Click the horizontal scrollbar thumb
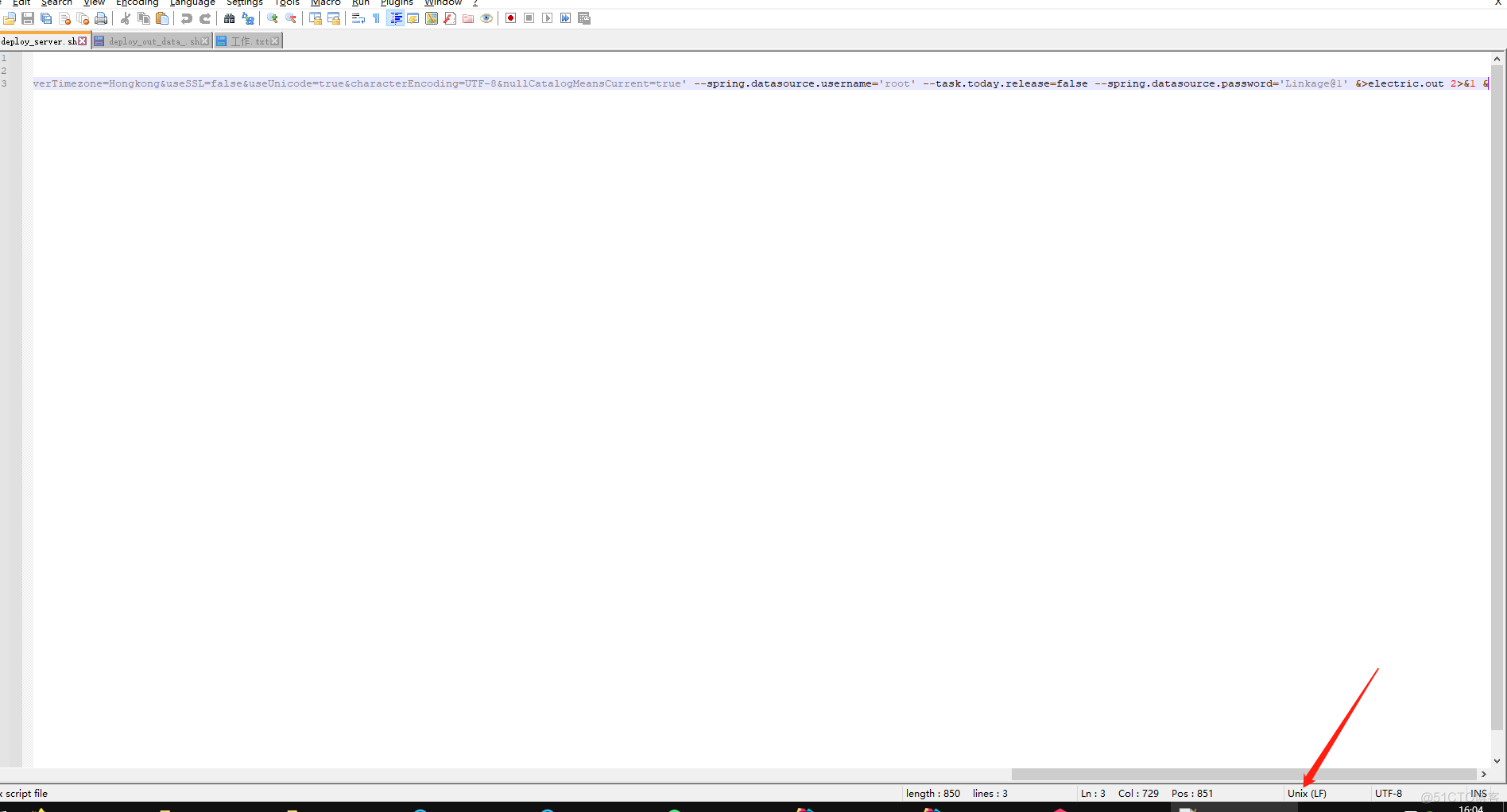The image size is (1507, 812). (1244, 775)
